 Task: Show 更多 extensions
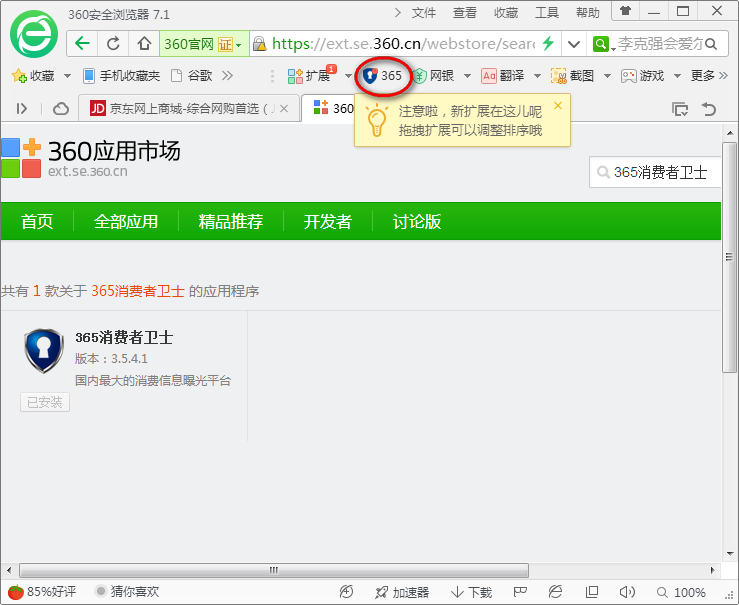709,75
